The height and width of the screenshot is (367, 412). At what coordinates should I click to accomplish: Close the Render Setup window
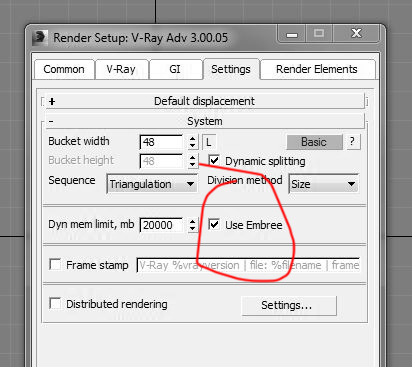click(356, 34)
